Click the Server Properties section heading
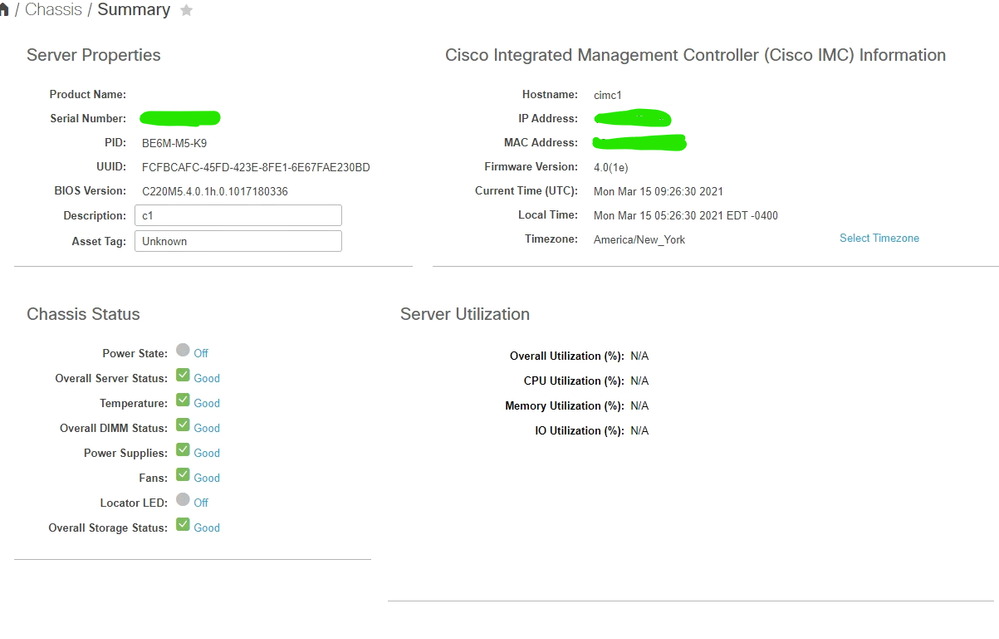 pos(94,55)
